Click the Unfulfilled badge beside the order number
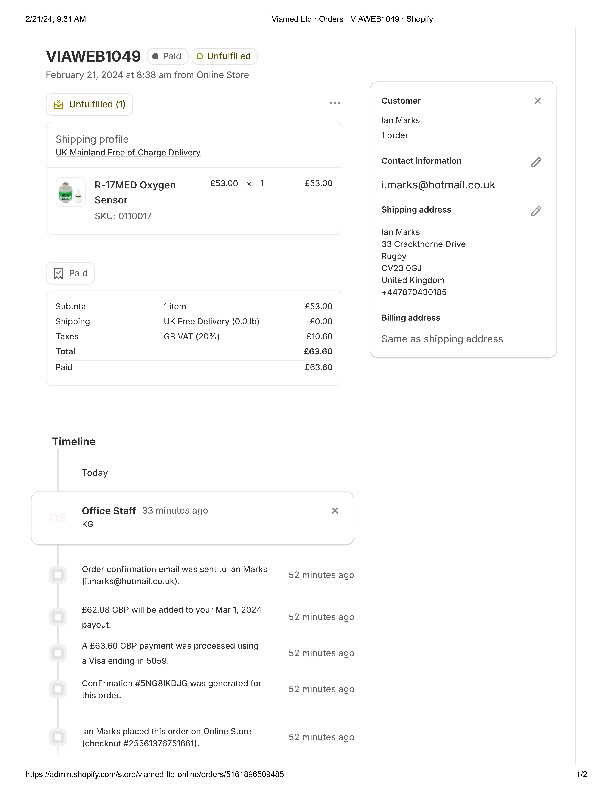Viewport: 612px width, 792px height. click(x=224, y=57)
